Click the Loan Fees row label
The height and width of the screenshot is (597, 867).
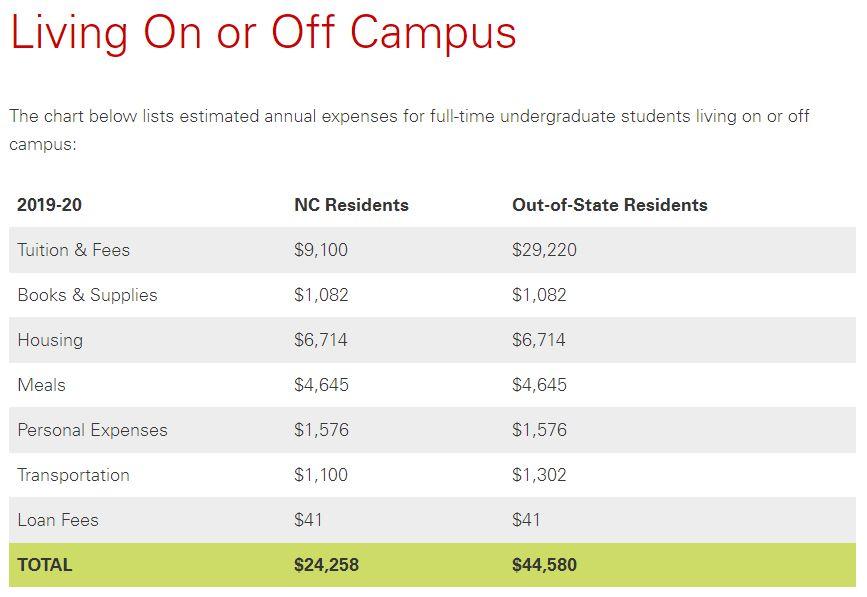click(58, 520)
